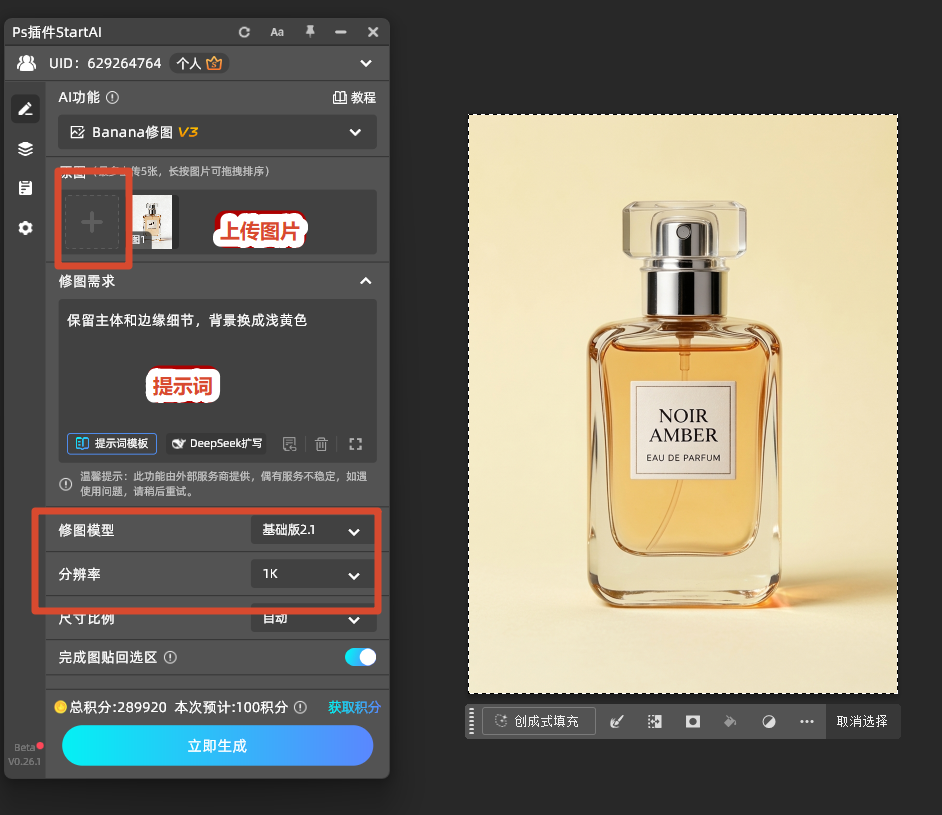Click the plus box to upload image
942x815 pixels.
[92, 222]
